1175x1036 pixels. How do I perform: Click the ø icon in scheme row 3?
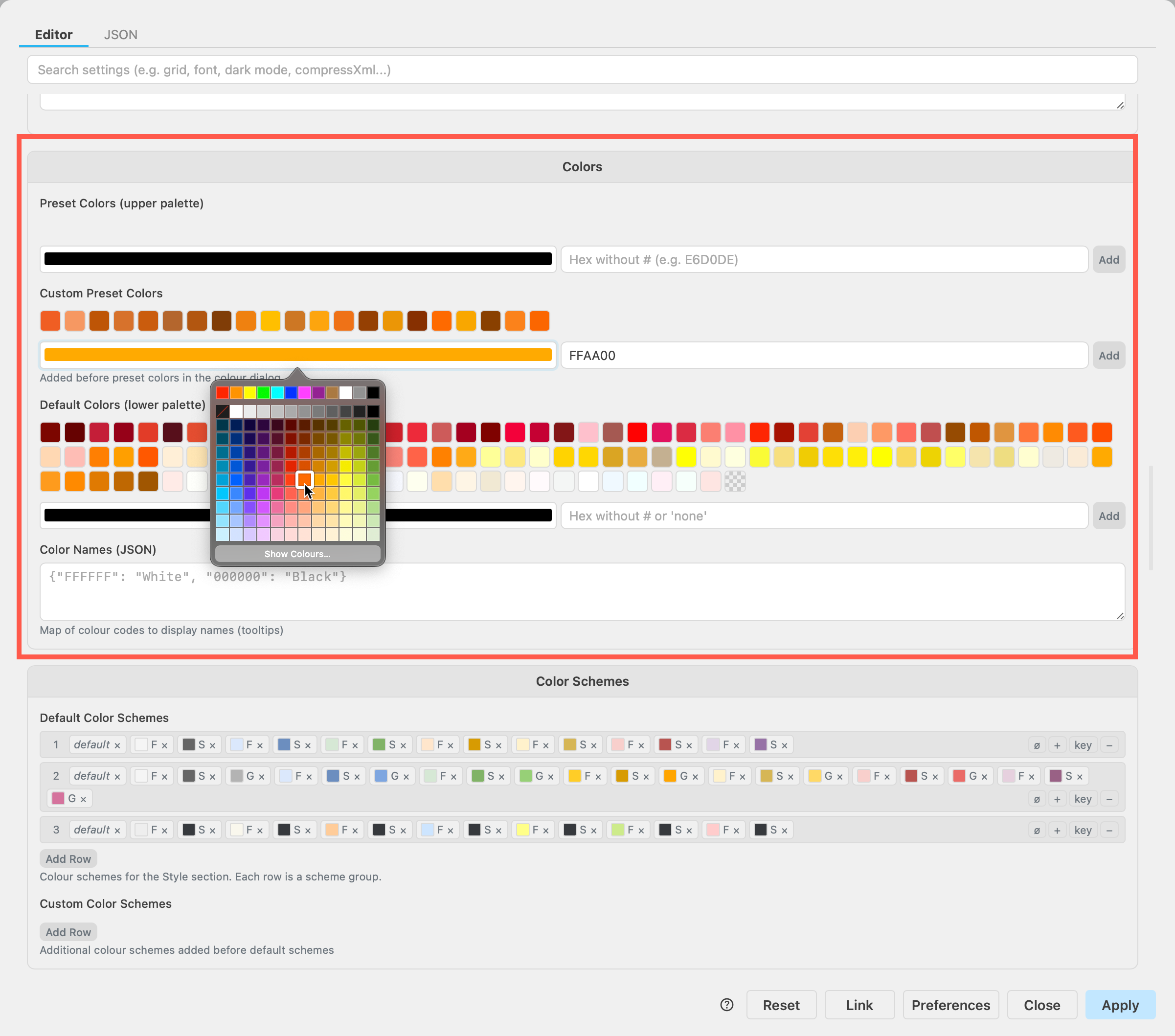click(1037, 830)
